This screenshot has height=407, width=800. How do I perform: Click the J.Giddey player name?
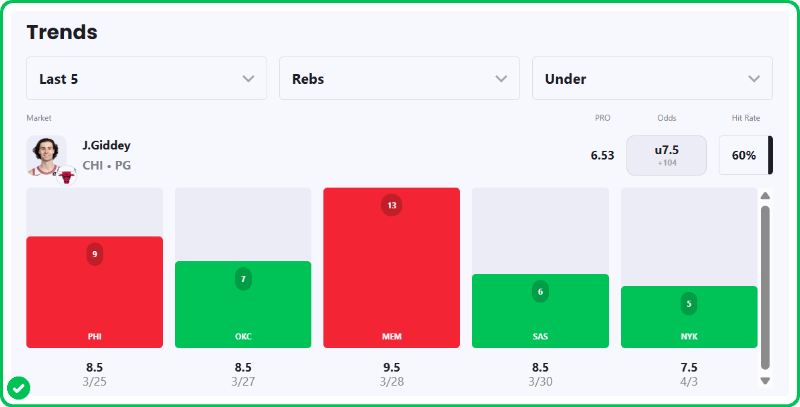pyautogui.click(x=106, y=146)
